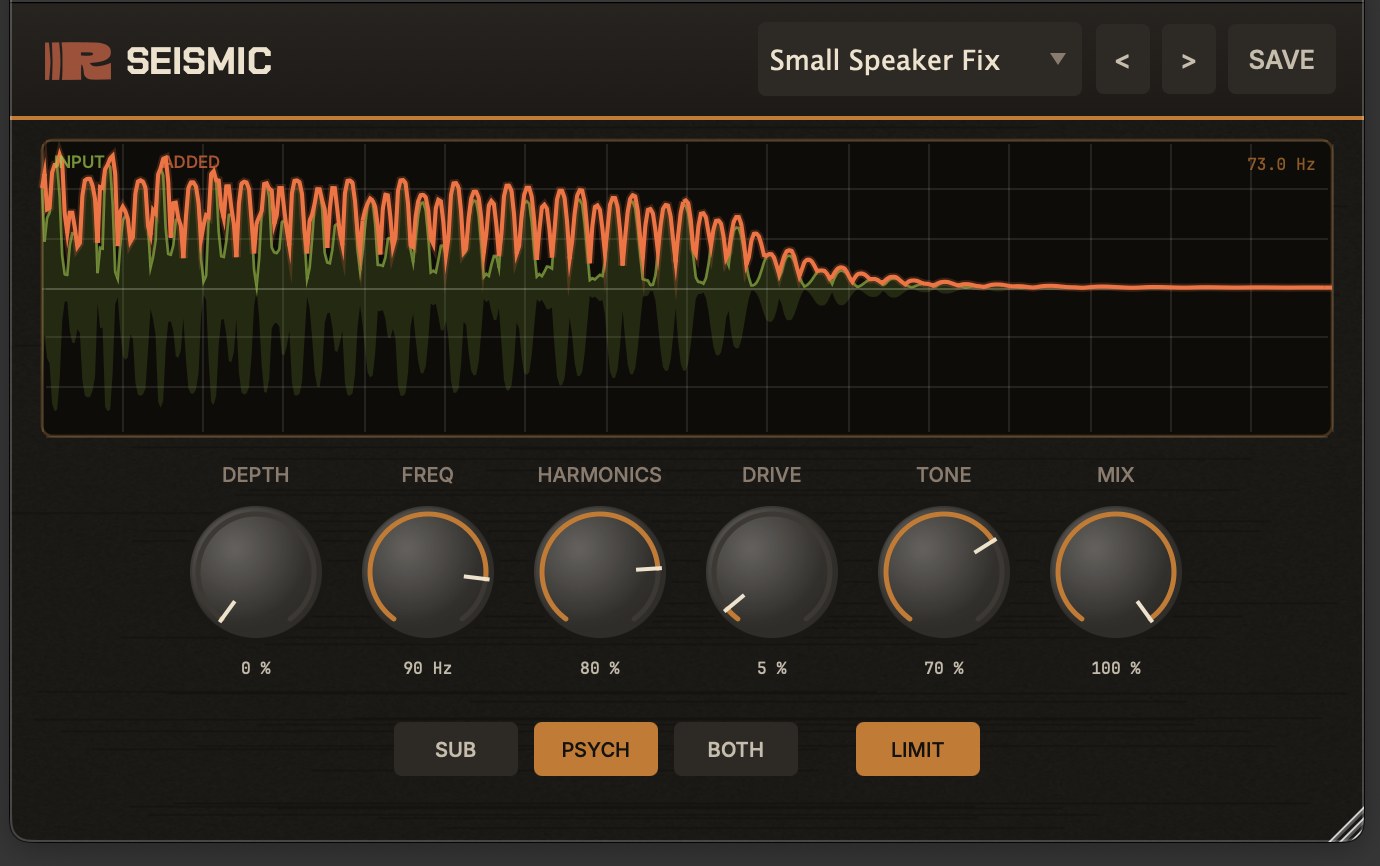This screenshot has height=866, width=1380.
Task: Click the 90 Hz frequency value
Action: pos(428,668)
